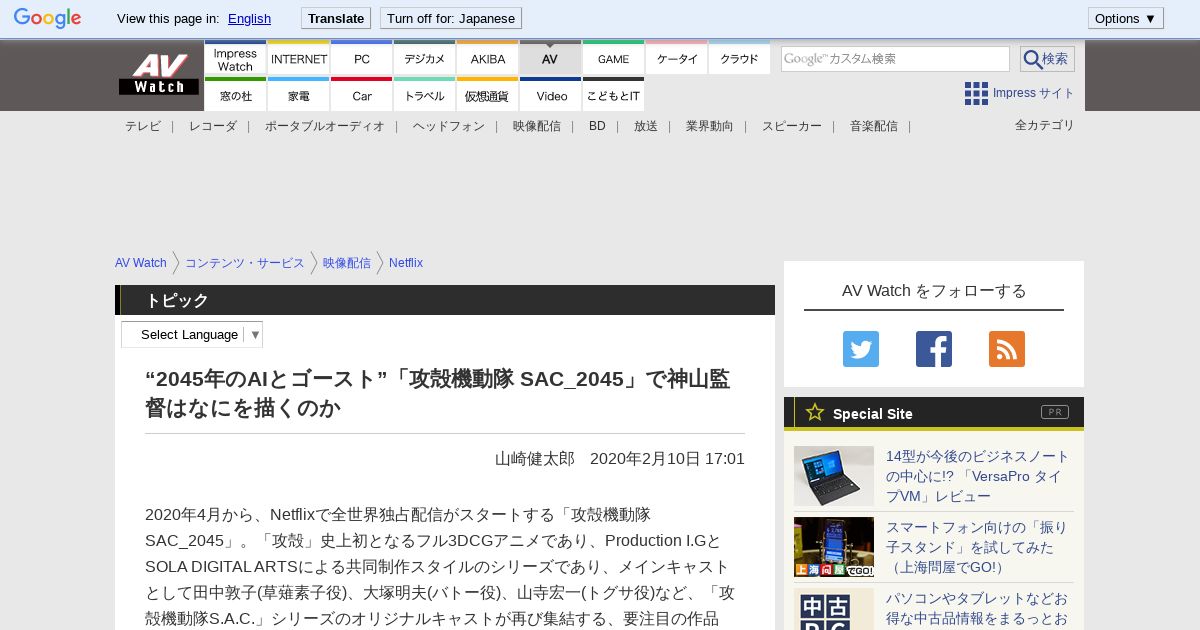Go to レコーダ category

click(x=213, y=126)
